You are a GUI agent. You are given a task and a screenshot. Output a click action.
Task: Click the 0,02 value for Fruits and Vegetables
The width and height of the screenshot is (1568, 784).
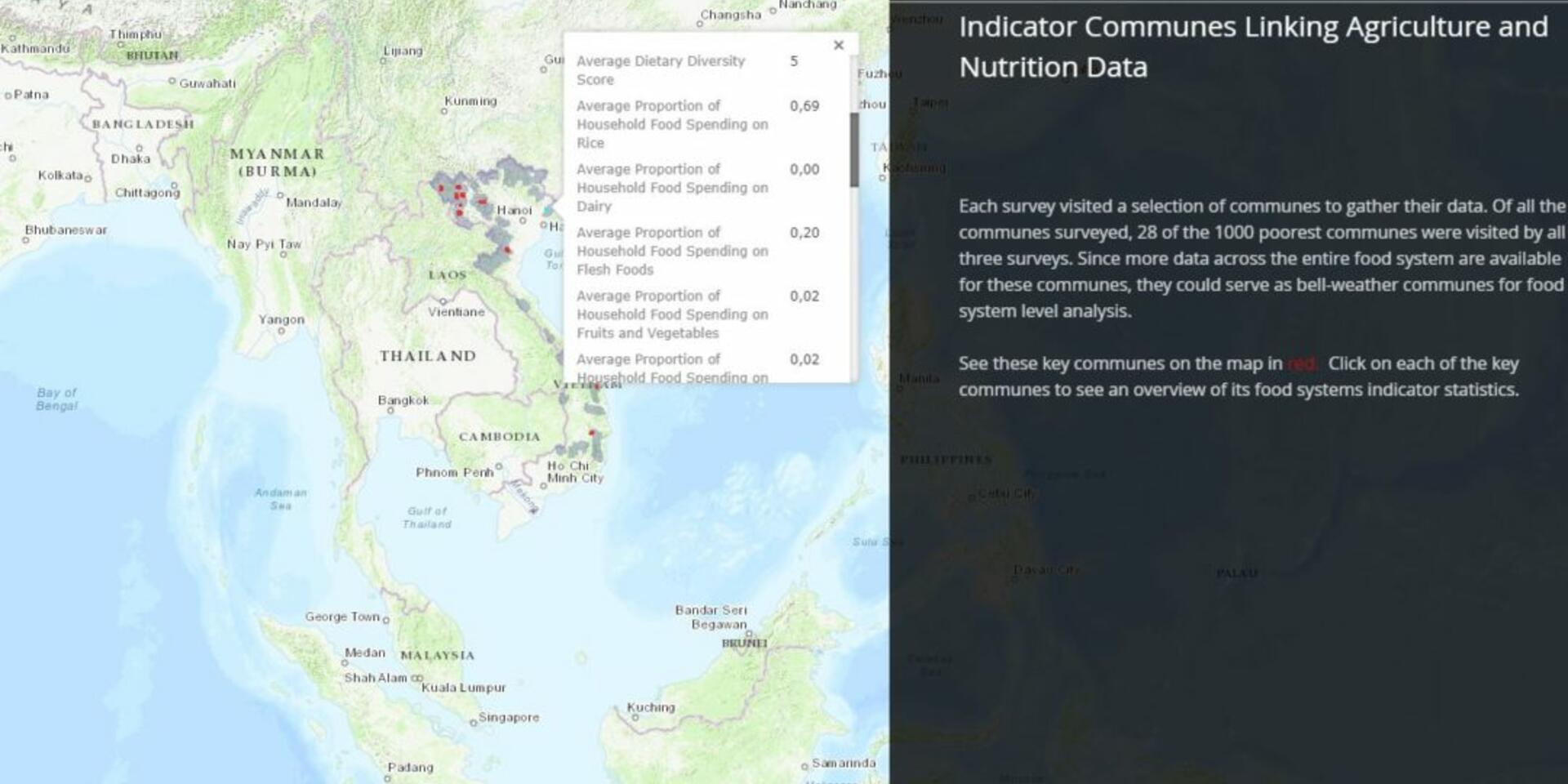804,296
